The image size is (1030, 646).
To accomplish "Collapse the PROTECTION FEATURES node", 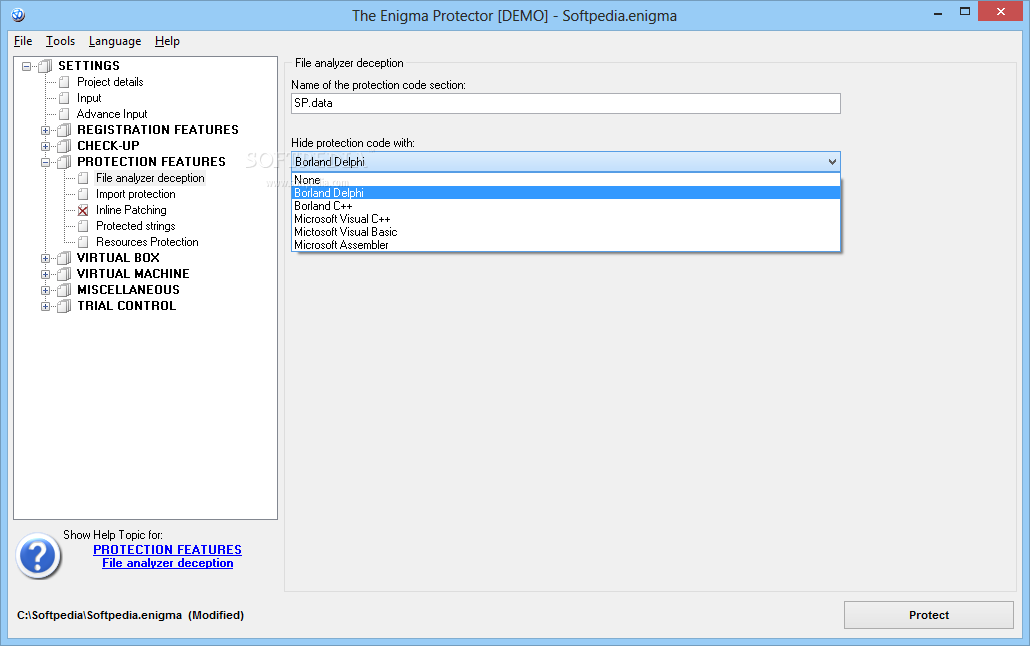I will [45, 162].
